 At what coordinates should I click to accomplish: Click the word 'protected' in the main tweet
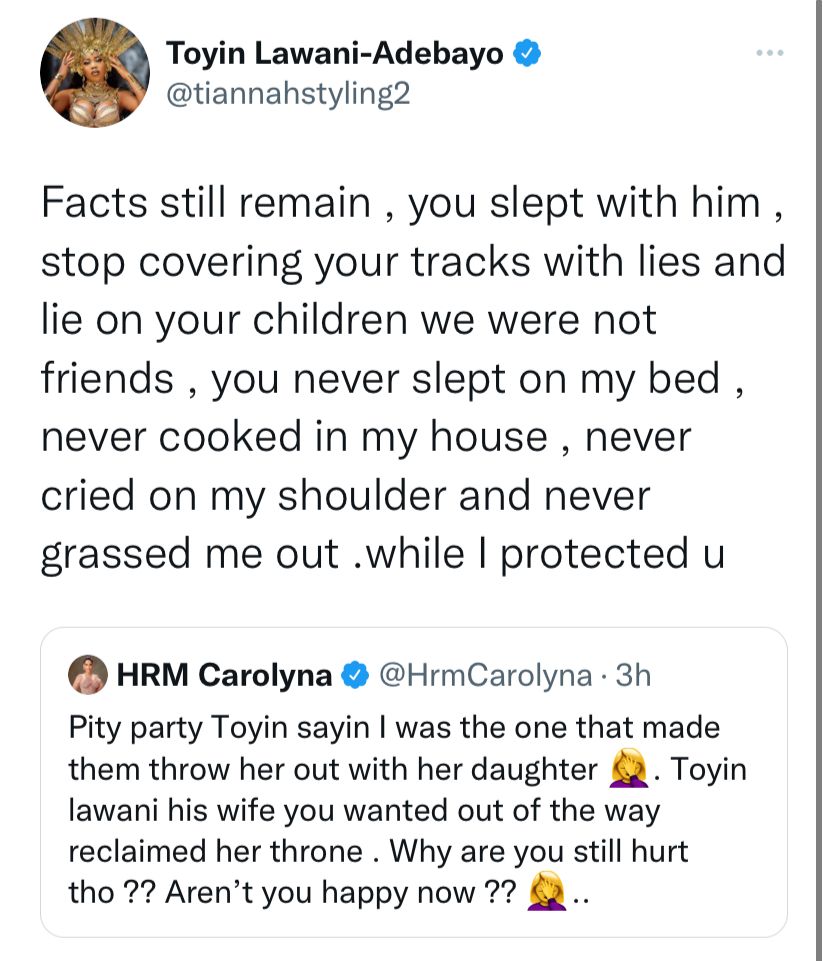tap(594, 555)
